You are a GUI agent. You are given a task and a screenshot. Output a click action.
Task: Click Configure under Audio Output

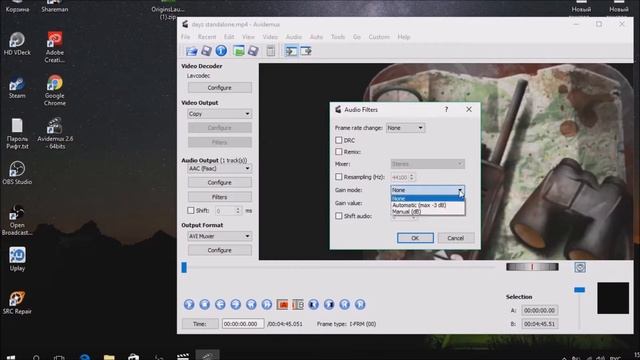click(x=220, y=182)
